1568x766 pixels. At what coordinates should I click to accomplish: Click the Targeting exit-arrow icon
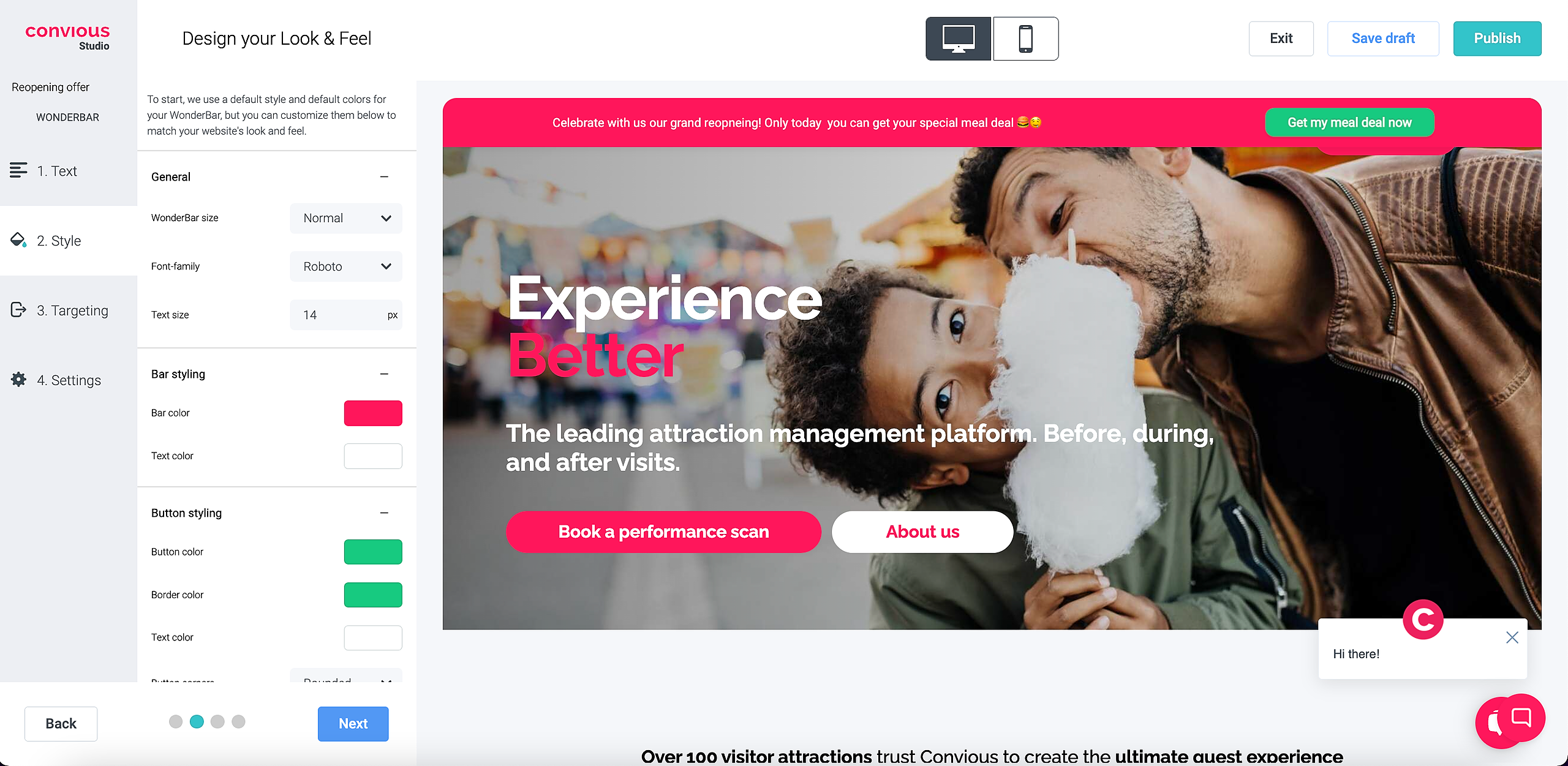(18, 310)
